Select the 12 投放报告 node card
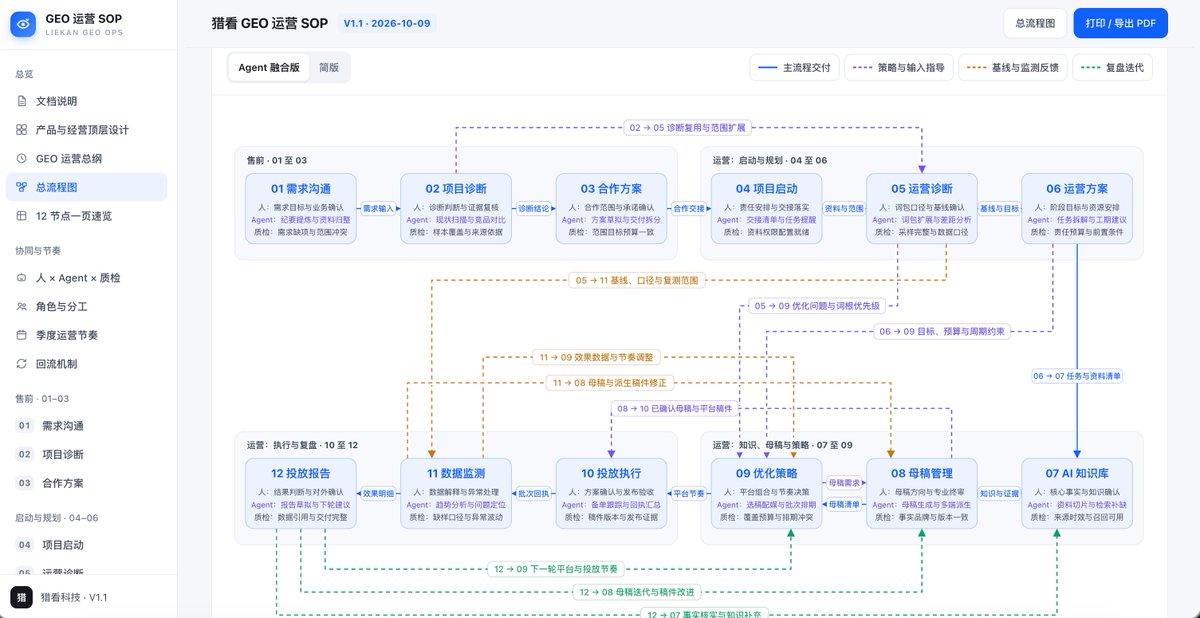Viewport: 1200px width, 618px height. (x=301, y=492)
